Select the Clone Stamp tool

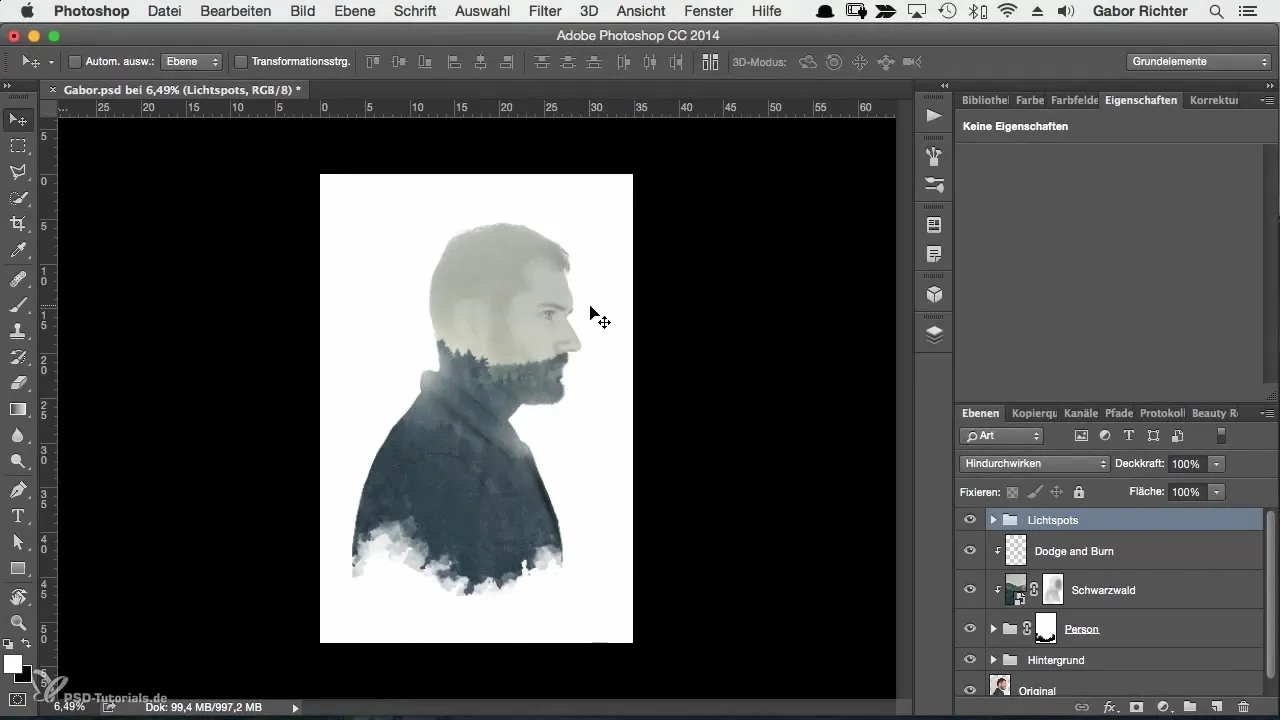click(18, 331)
